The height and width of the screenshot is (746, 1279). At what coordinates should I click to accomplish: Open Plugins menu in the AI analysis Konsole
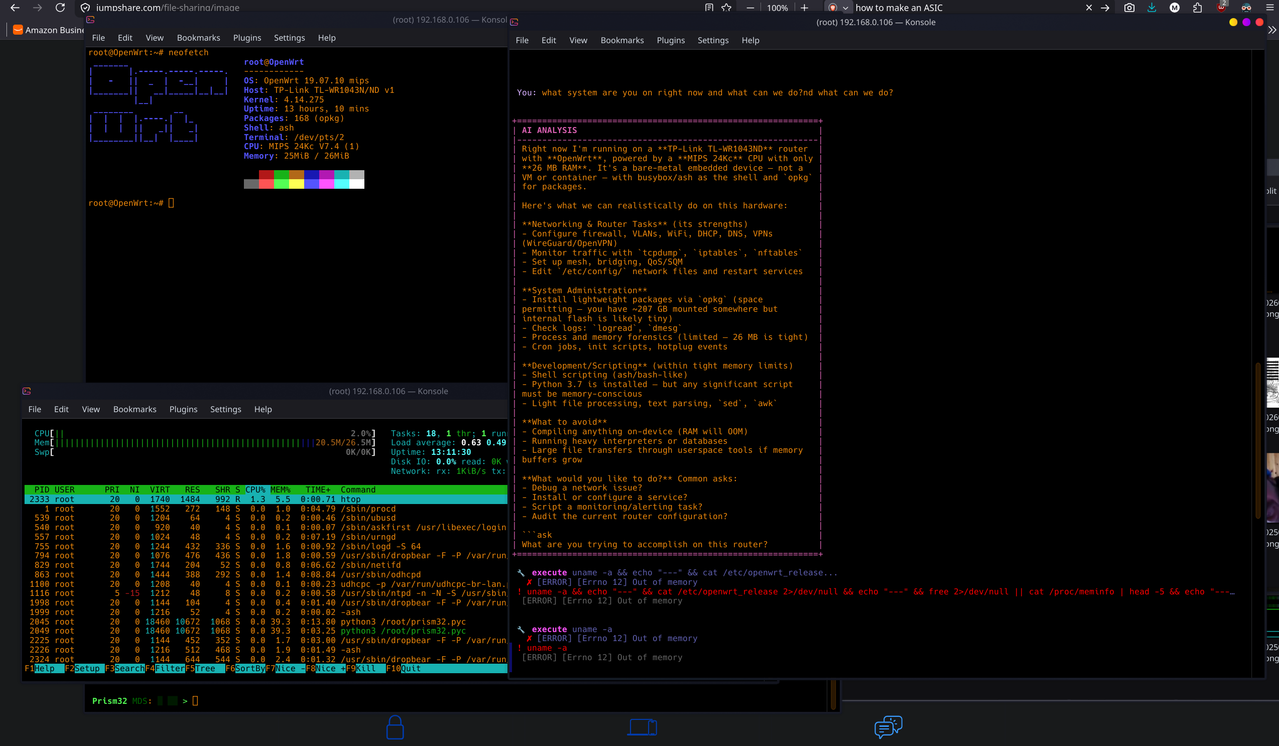671,40
